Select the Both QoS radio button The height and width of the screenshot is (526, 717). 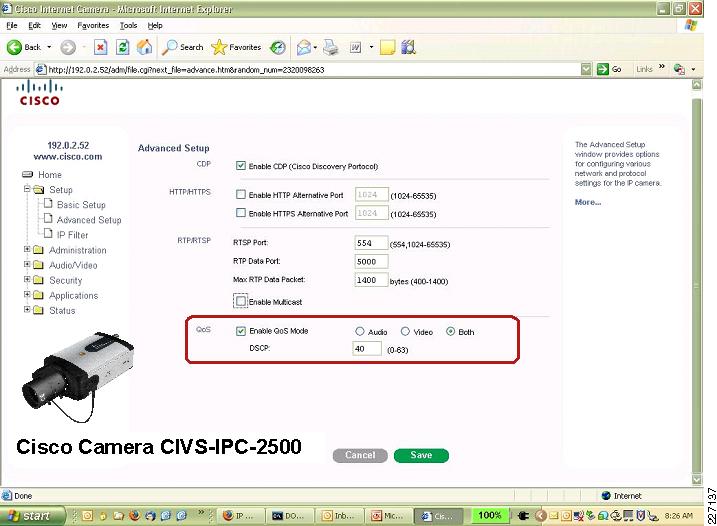450,331
